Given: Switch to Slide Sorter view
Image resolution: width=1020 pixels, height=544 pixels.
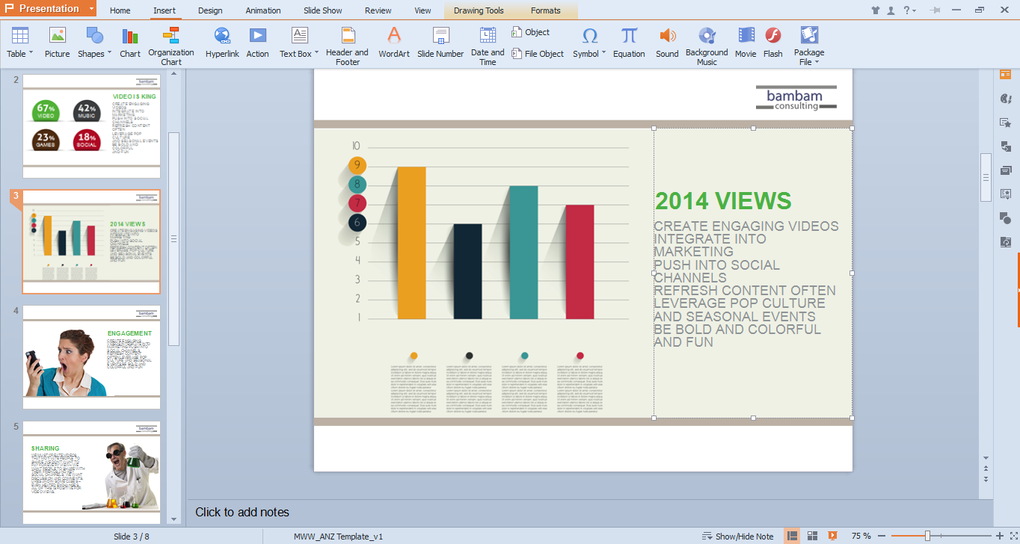Looking at the screenshot, I should tap(812, 536).
